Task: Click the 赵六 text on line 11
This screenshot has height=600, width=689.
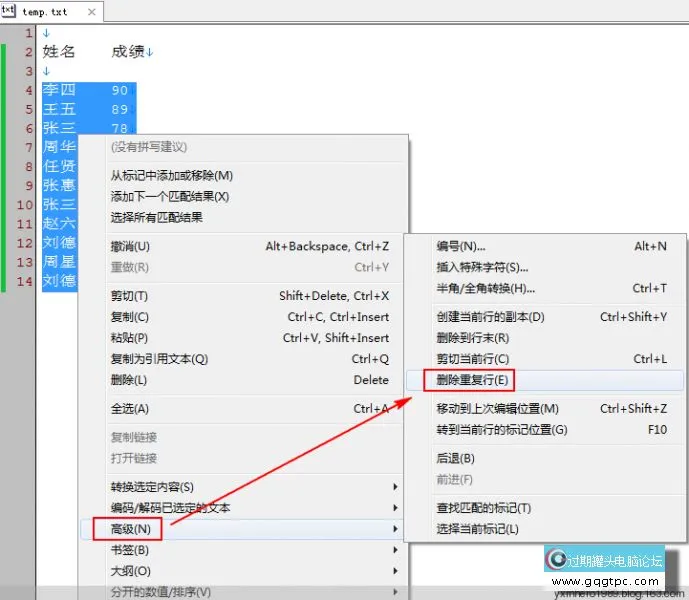Action: coord(59,223)
